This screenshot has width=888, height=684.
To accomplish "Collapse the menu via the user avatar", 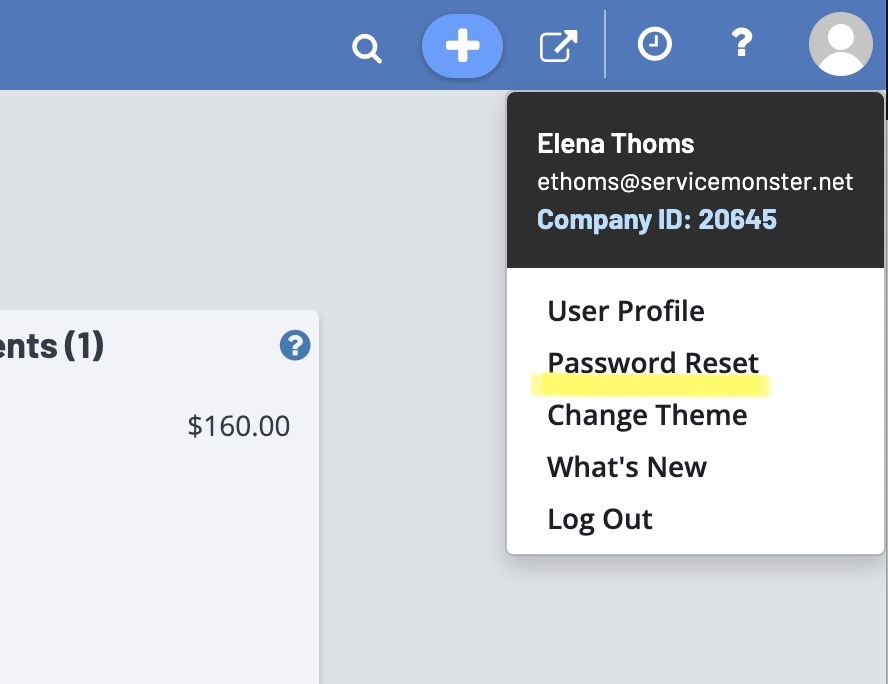I will pos(840,44).
